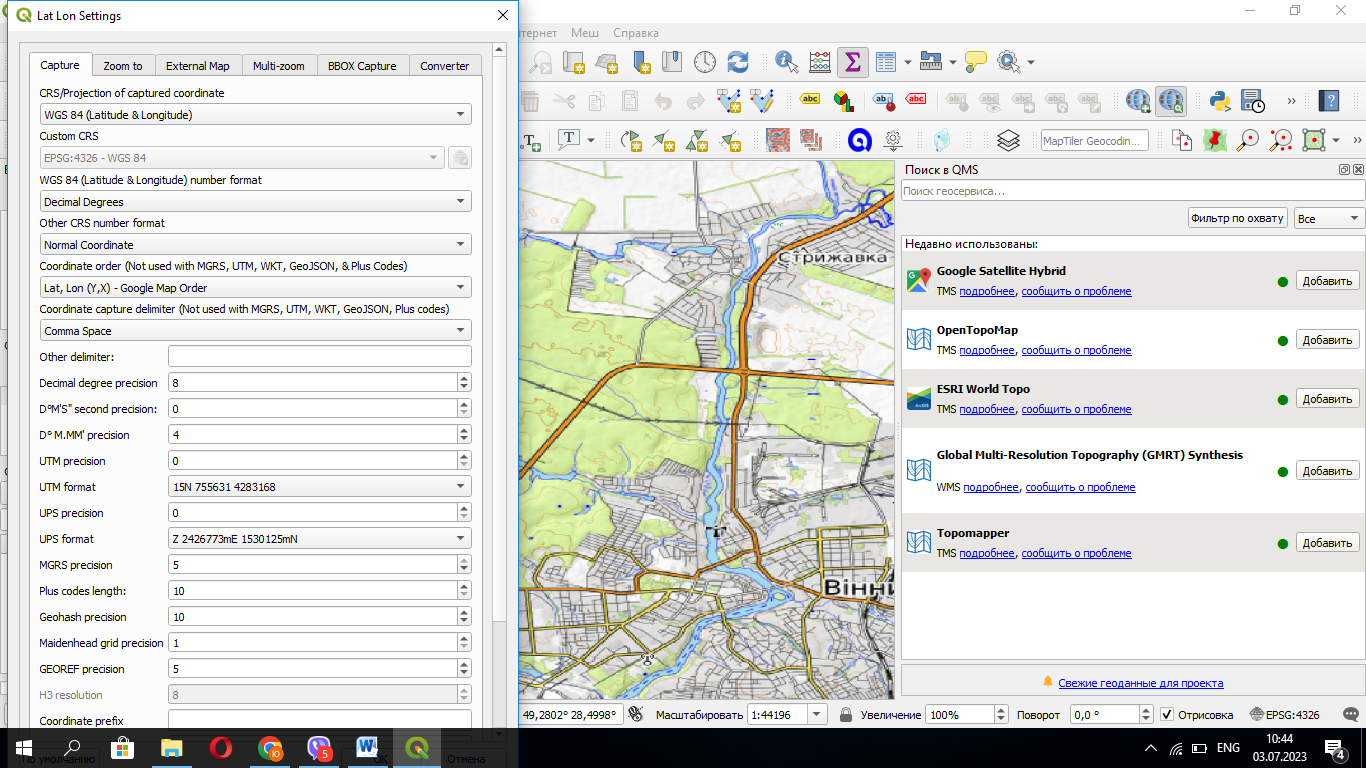Increase the Decimal degree precision stepper
The height and width of the screenshot is (768, 1366).
click(464, 378)
